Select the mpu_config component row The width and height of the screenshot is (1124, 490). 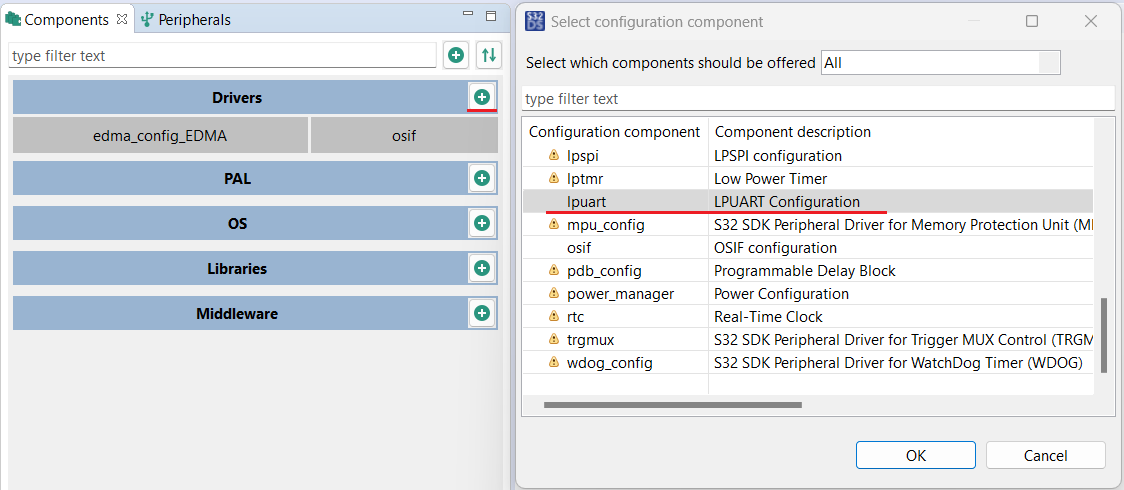[x=808, y=225]
